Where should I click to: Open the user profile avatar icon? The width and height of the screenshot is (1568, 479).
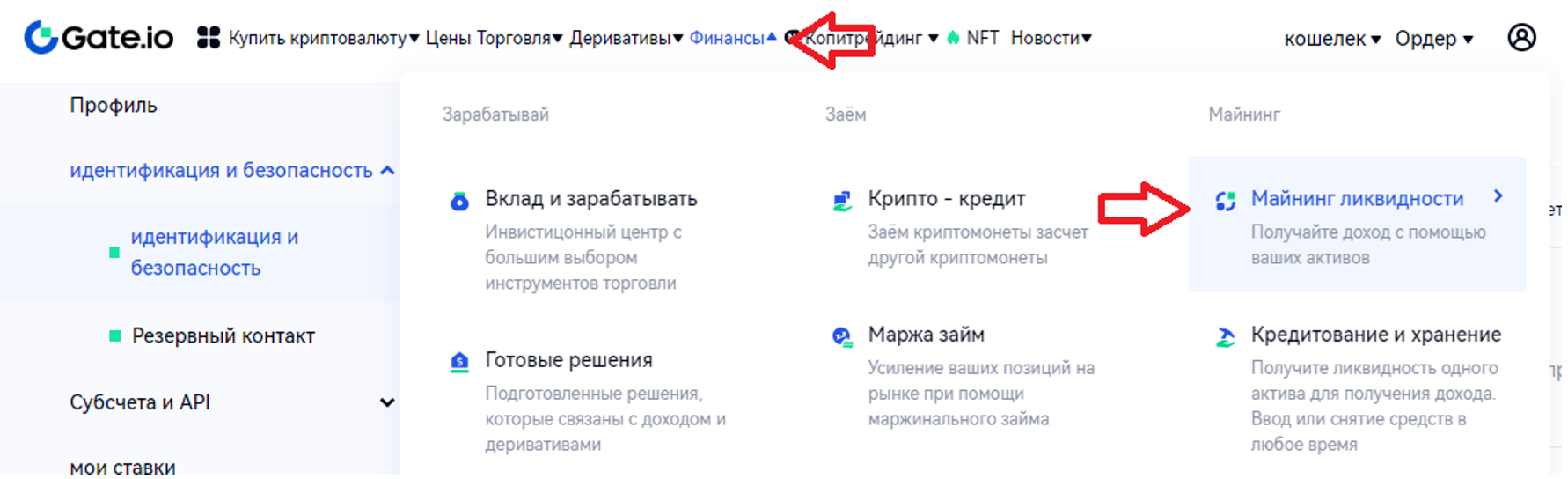[1521, 38]
